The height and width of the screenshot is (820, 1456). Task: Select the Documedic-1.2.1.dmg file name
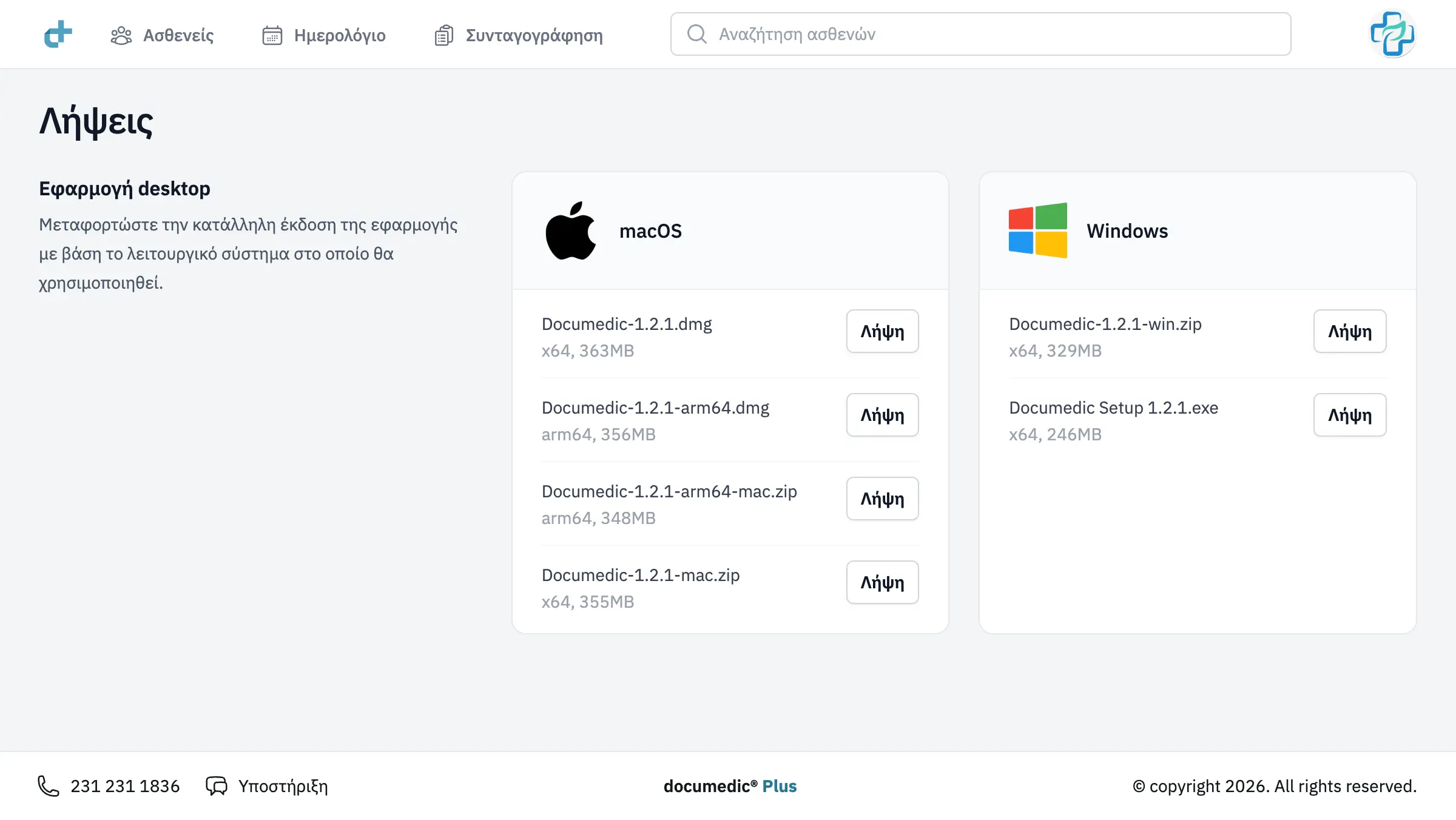coord(627,324)
